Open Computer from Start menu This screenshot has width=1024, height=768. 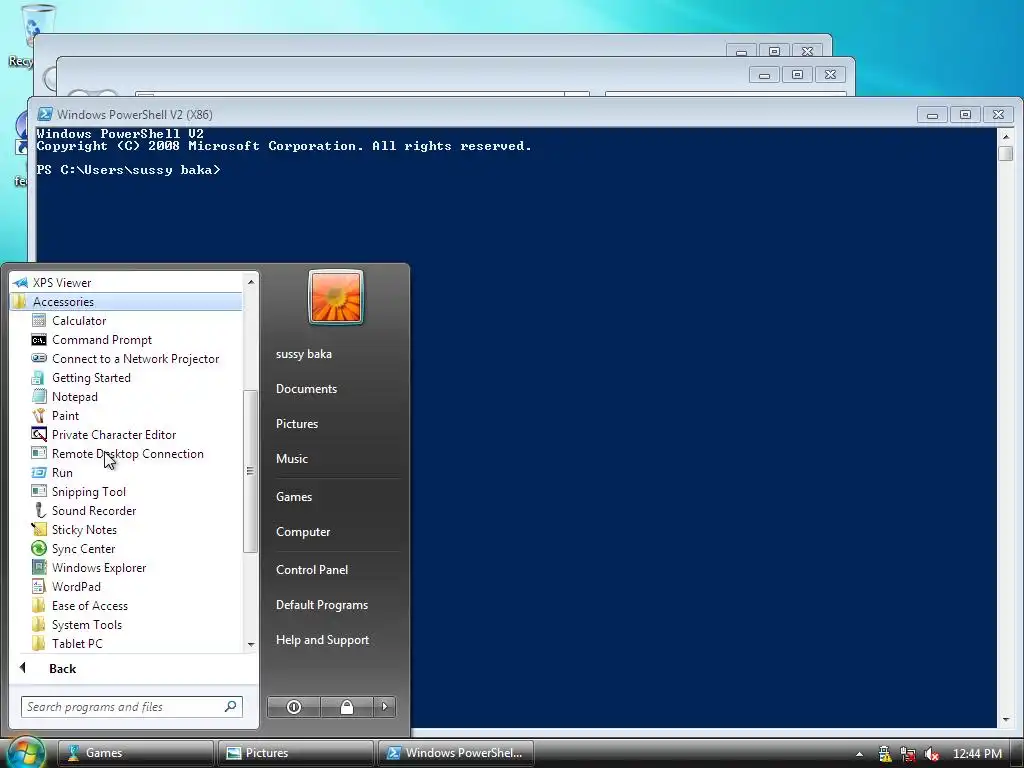[x=303, y=532]
